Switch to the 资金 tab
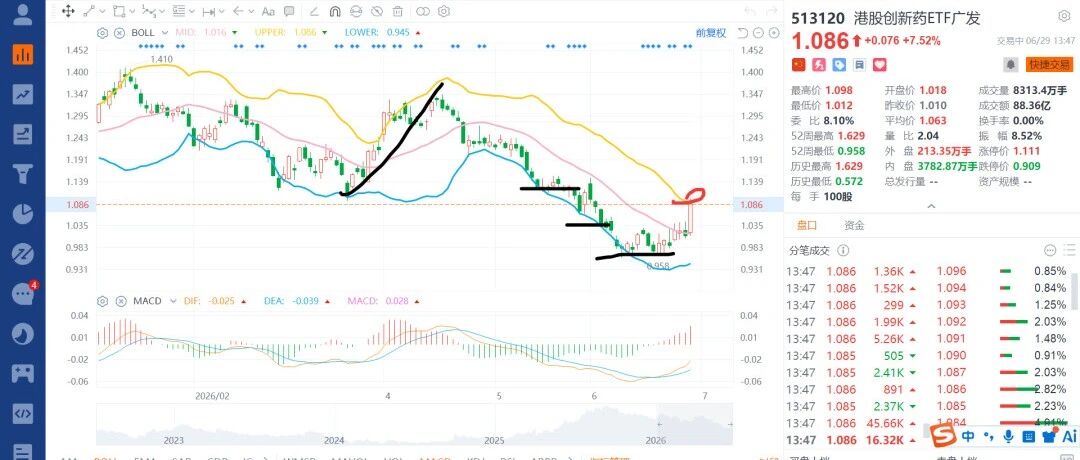The image size is (1080, 460). [x=854, y=225]
